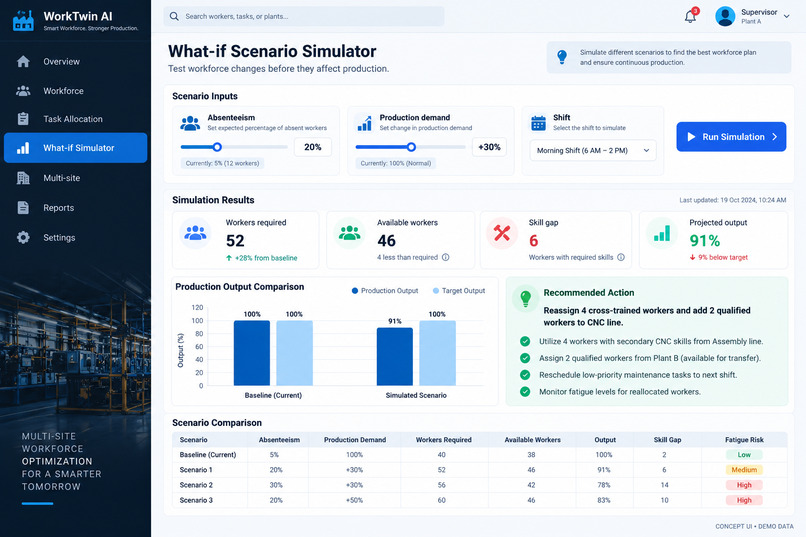Toggle the Production Output legend item
Screen dimensions: 806x537
(384, 291)
